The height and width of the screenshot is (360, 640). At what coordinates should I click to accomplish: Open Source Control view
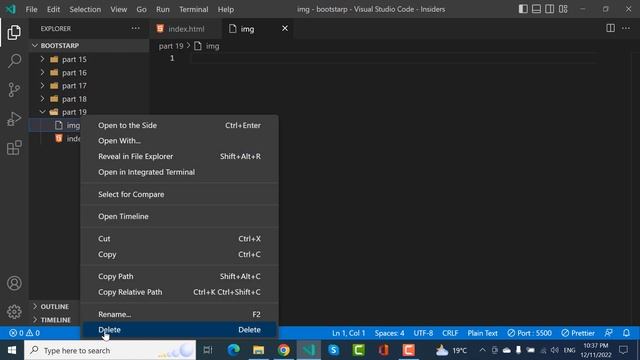point(14,90)
